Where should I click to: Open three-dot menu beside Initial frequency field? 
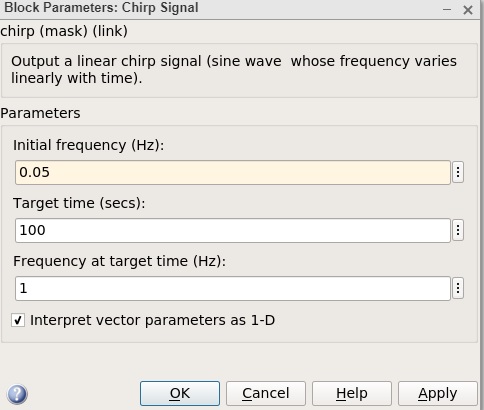(x=458, y=172)
